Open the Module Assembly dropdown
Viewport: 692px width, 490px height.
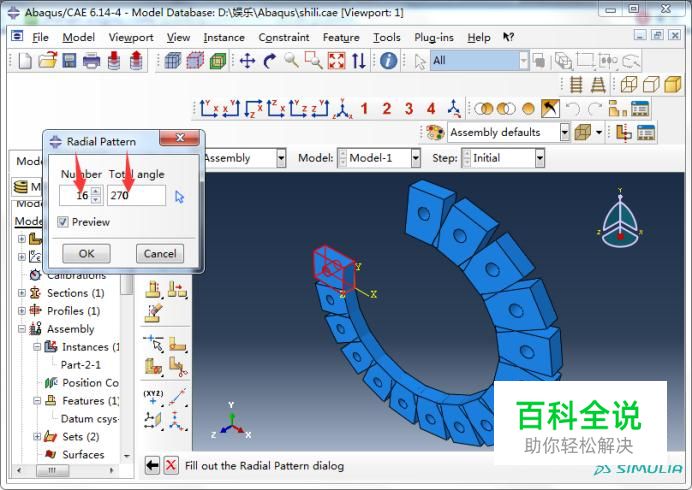(281, 158)
